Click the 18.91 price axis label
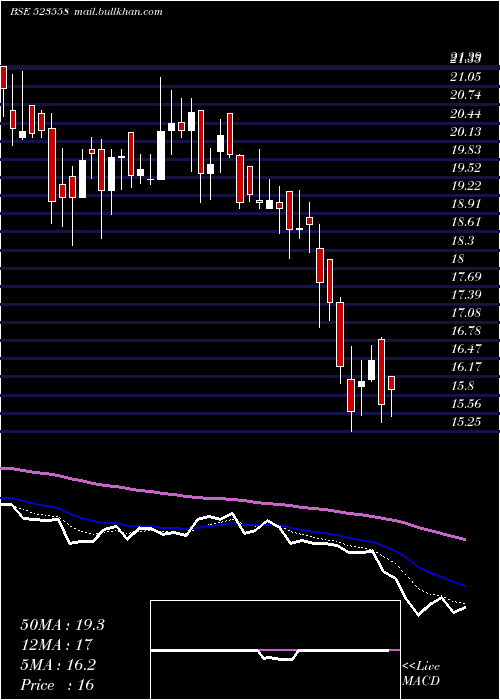 point(466,204)
